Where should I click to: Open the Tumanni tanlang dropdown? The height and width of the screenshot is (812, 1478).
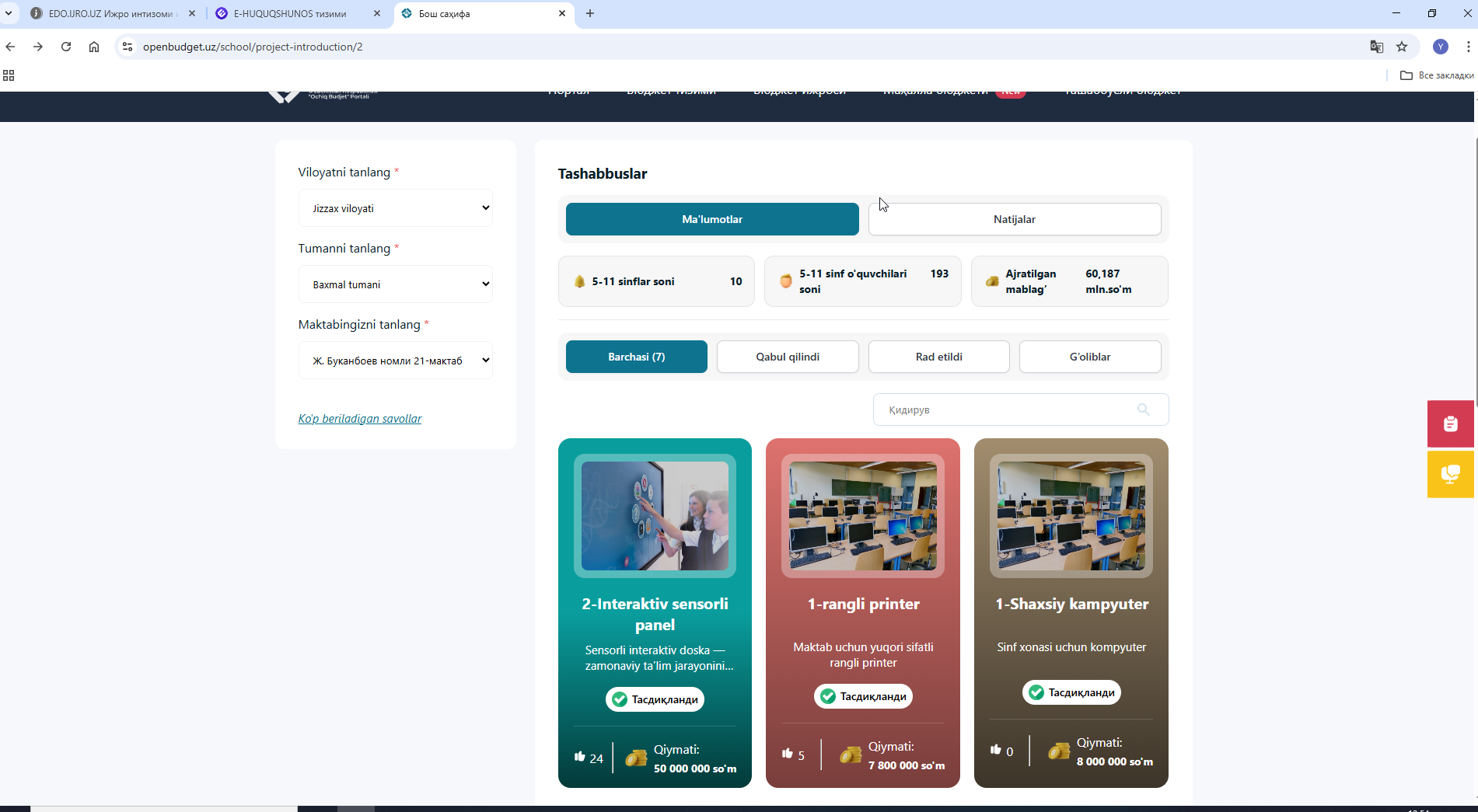[396, 284]
